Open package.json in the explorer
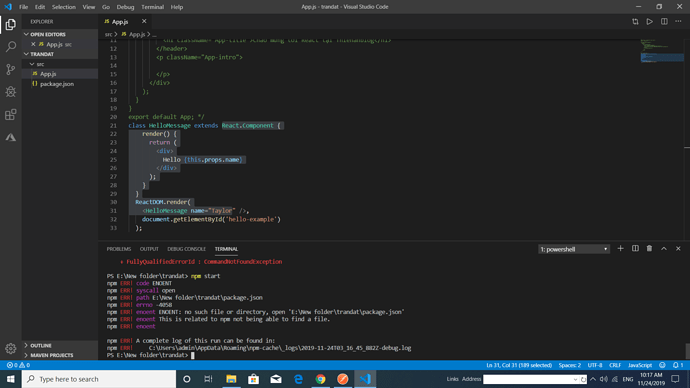This screenshot has height=388, width=690. click(x=57, y=84)
